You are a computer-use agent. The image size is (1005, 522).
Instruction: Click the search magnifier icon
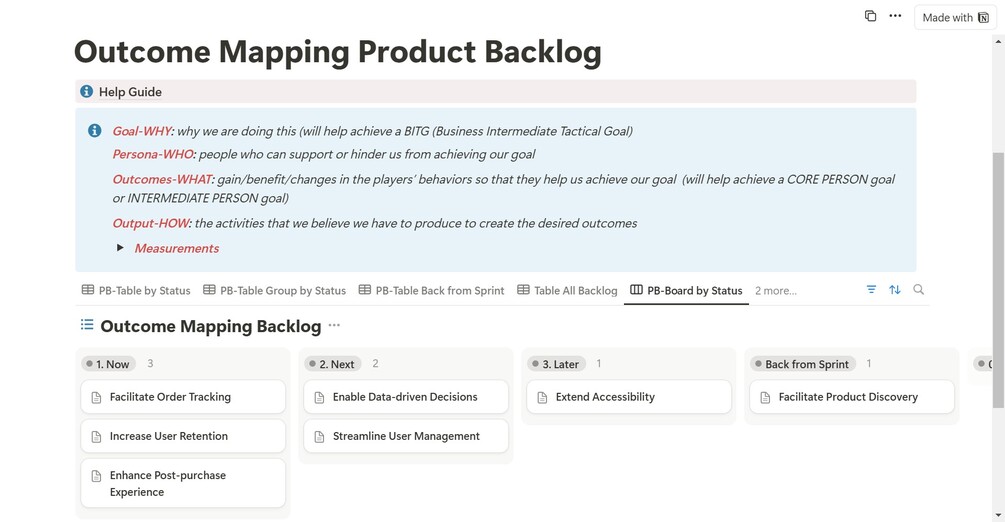point(919,290)
